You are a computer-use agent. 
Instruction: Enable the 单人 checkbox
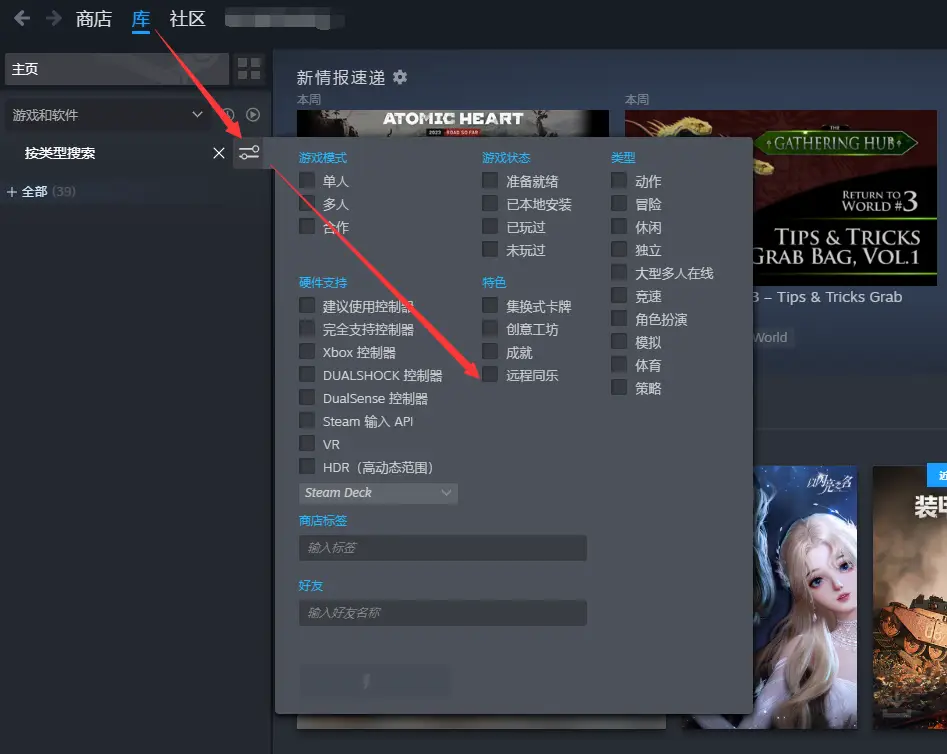pyautogui.click(x=307, y=180)
